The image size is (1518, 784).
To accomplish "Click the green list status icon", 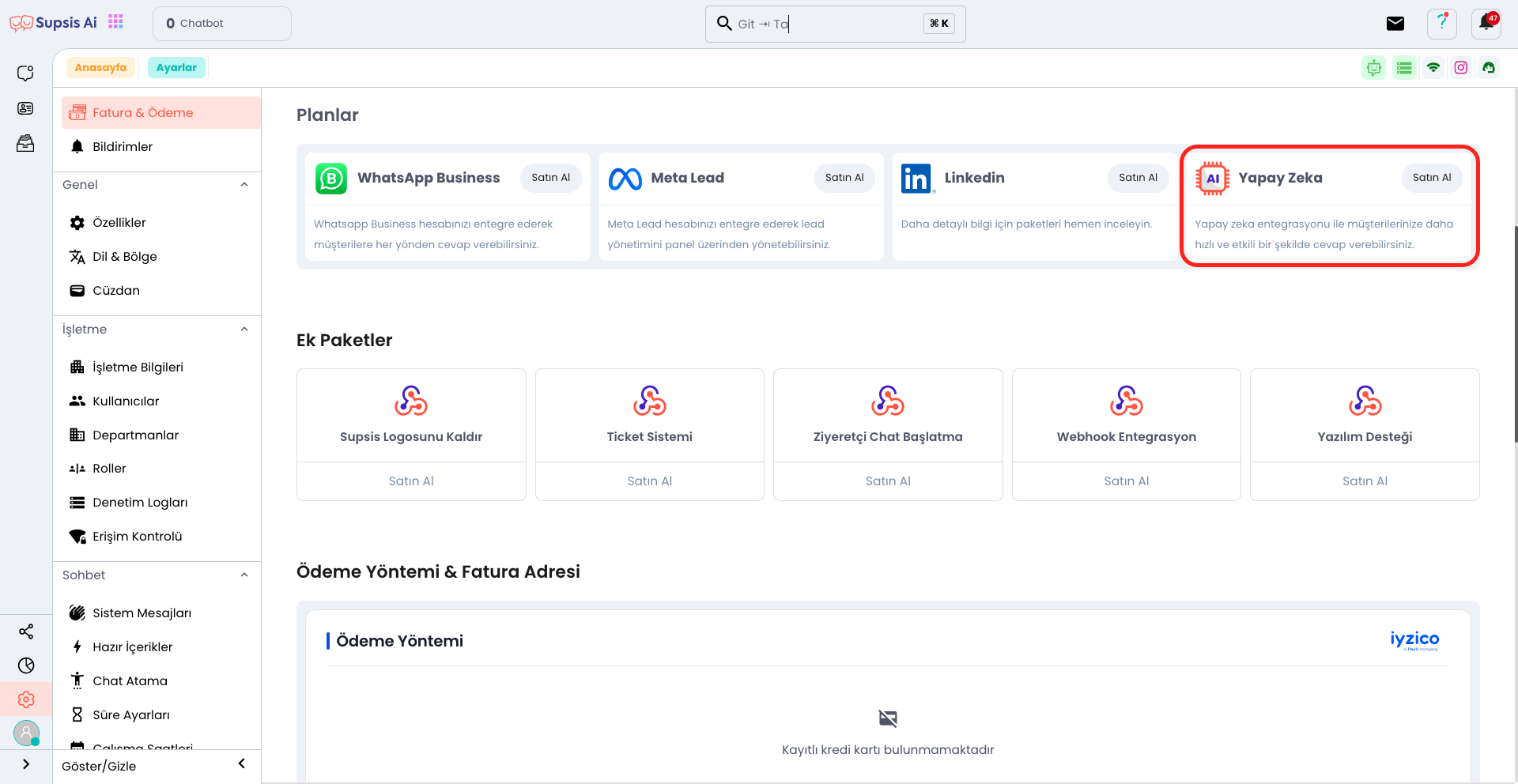I will tap(1404, 68).
